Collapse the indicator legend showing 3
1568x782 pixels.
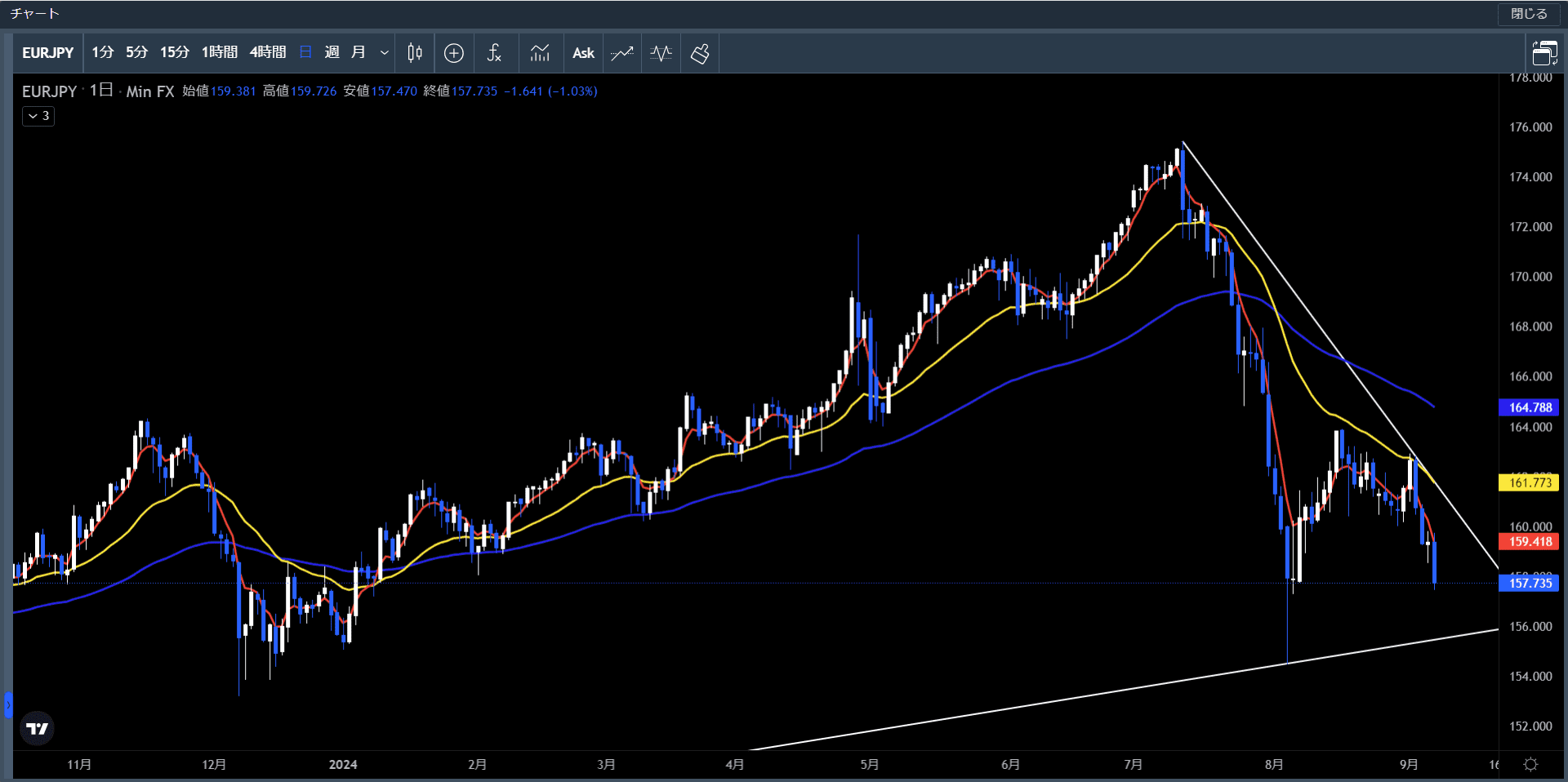coord(38,116)
